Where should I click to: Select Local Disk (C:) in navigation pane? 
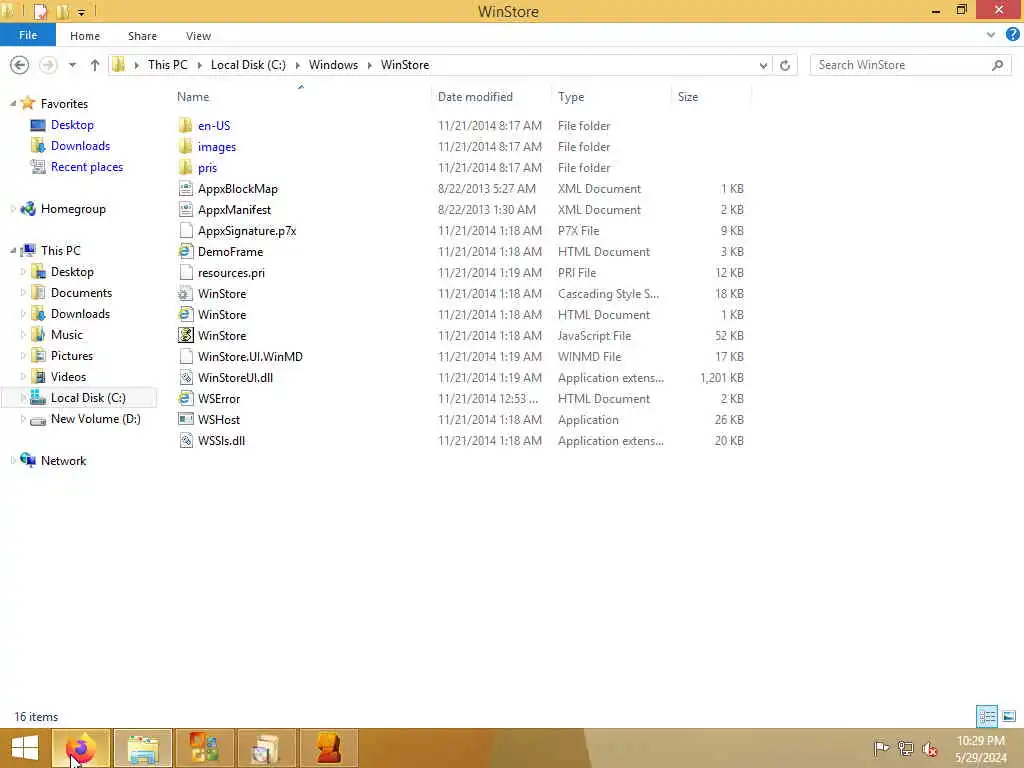pos(88,397)
